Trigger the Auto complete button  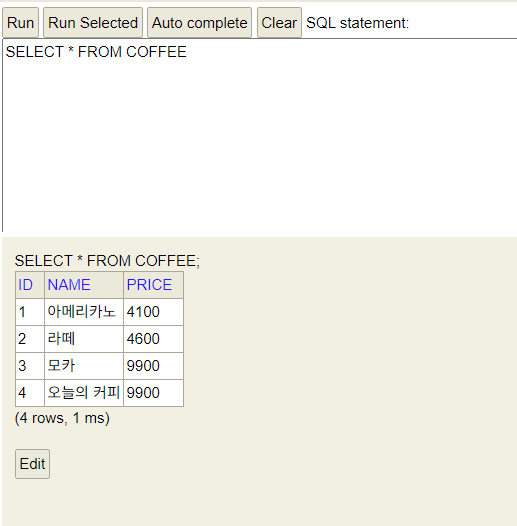point(199,23)
